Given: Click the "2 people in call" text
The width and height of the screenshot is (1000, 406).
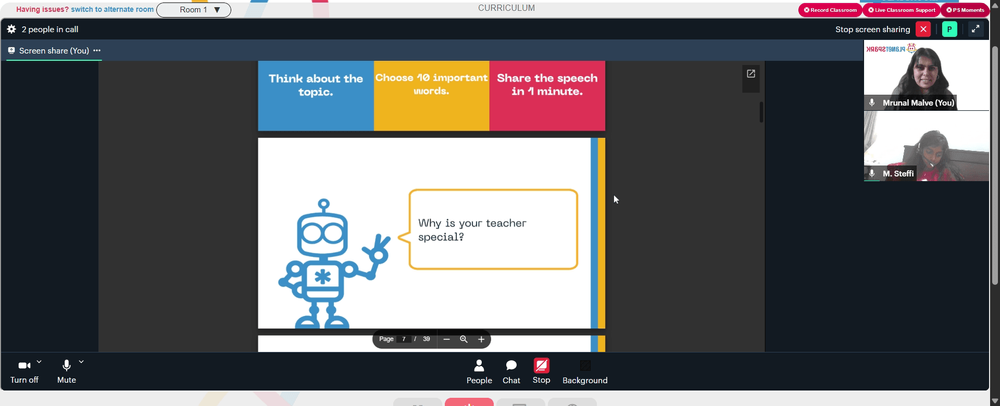Looking at the screenshot, I should click(50, 29).
